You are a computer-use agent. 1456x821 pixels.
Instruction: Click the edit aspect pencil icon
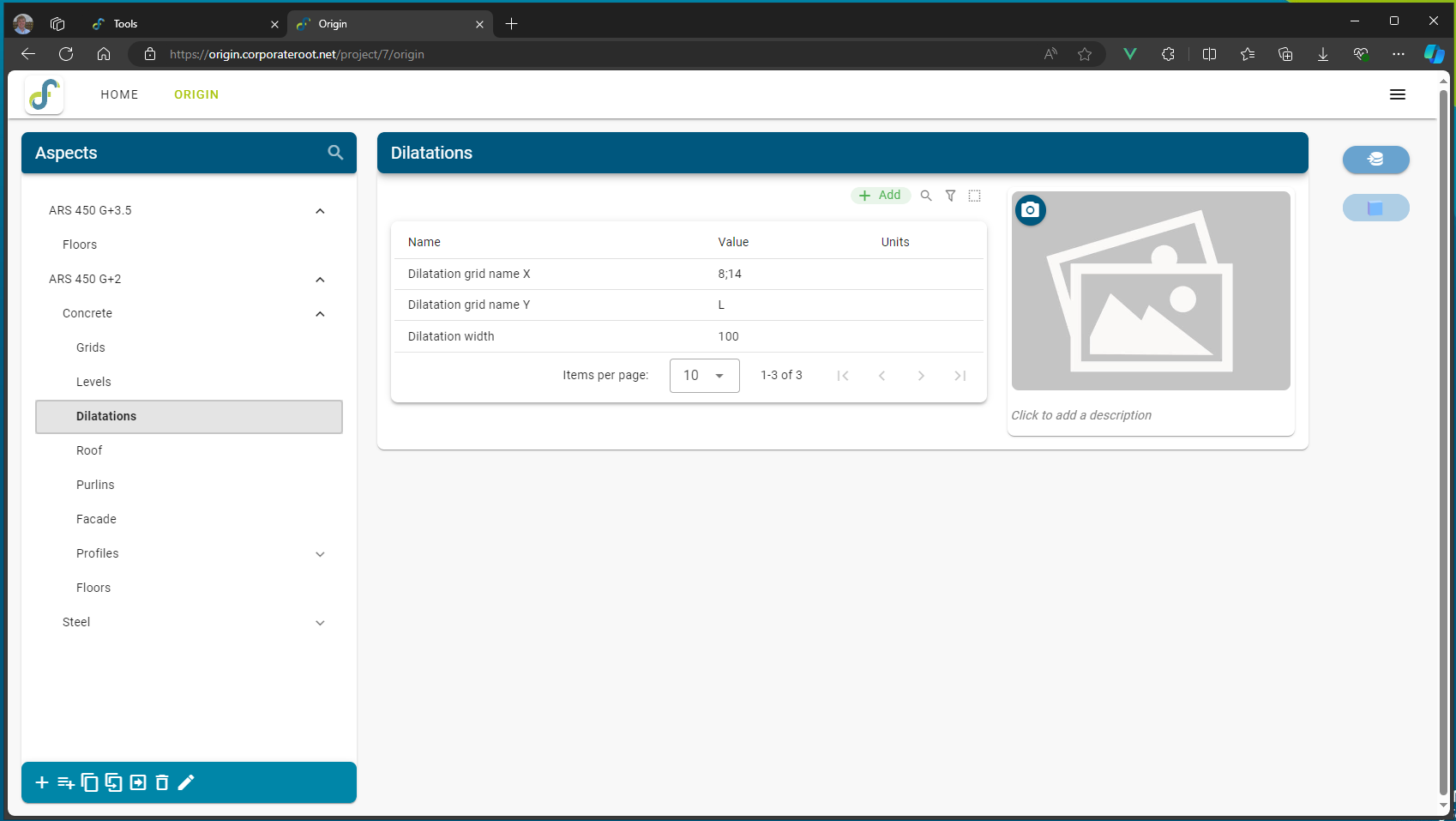[x=186, y=782]
